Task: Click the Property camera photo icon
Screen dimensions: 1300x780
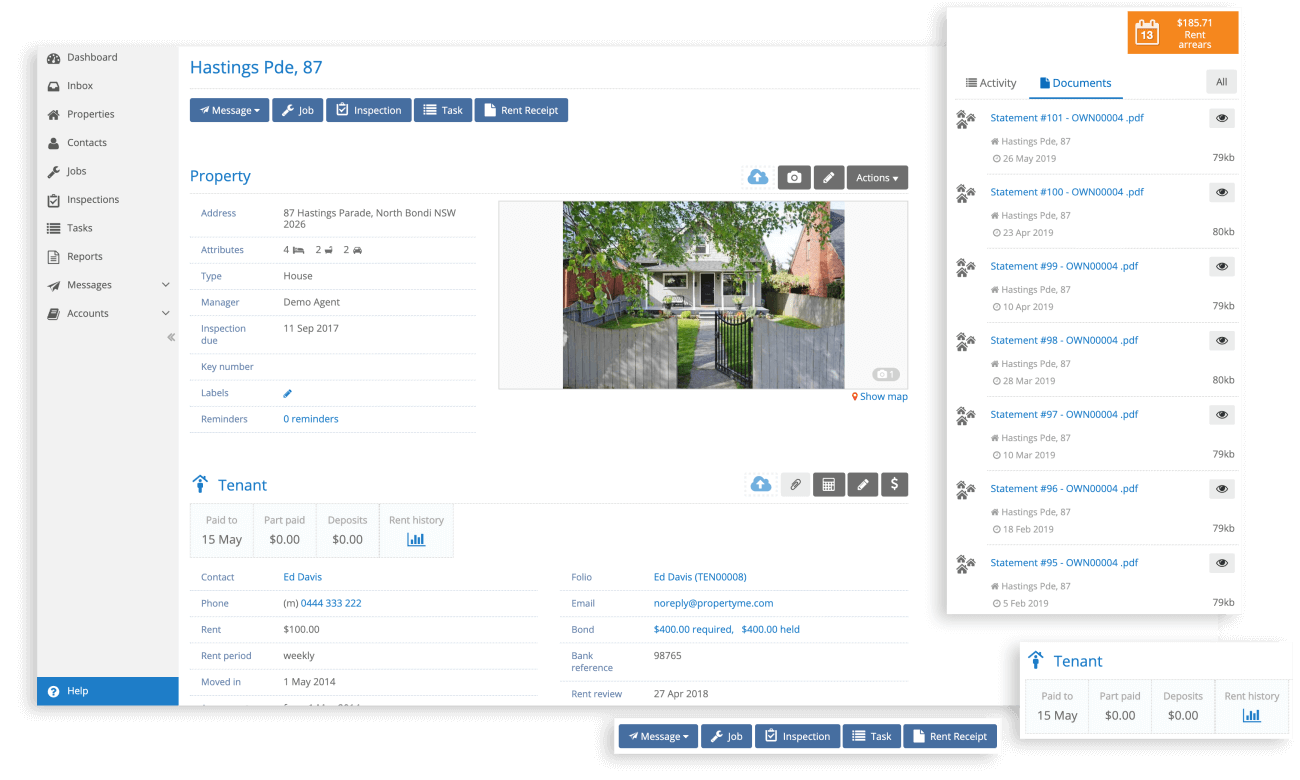Action: tap(794, 177)
